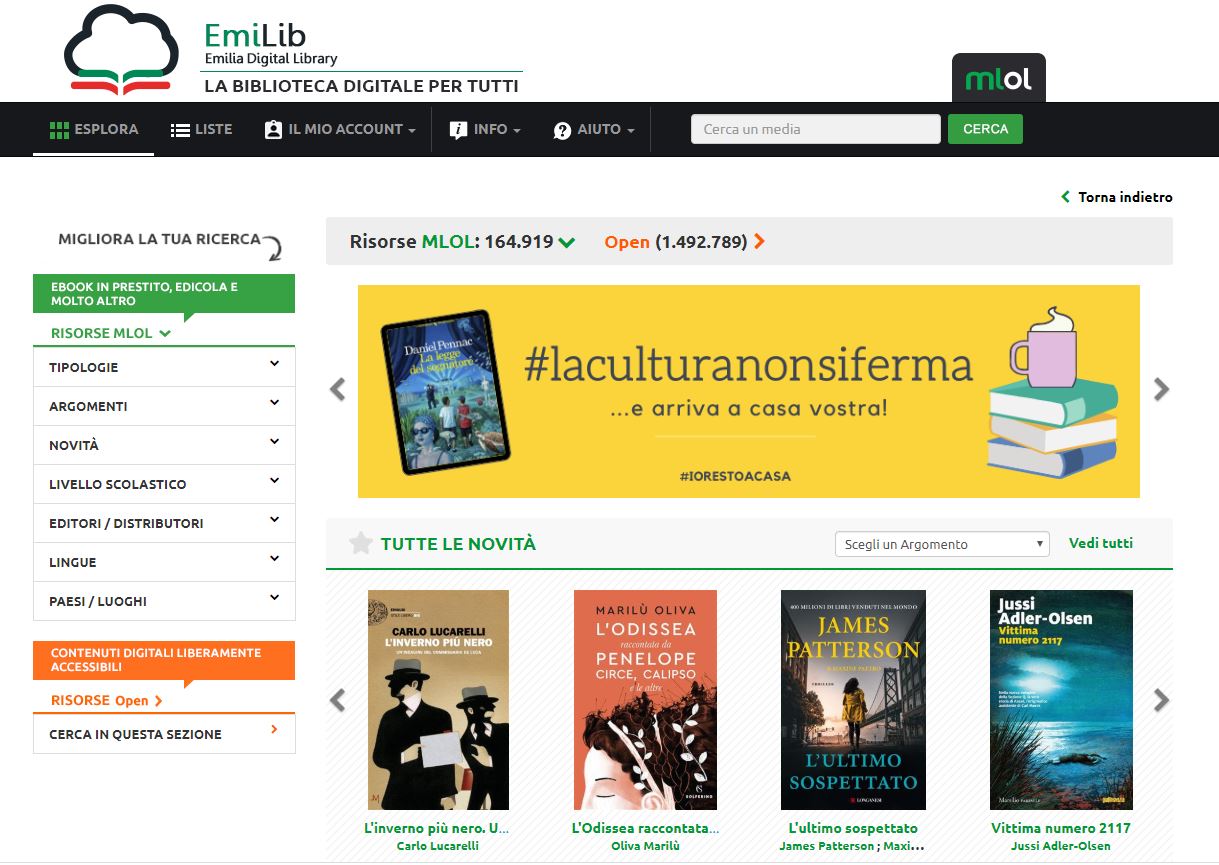Screen dimensions: 1219x865
Task: Click author link Carlo Lucarelli
Action: [x=438, y=846]
